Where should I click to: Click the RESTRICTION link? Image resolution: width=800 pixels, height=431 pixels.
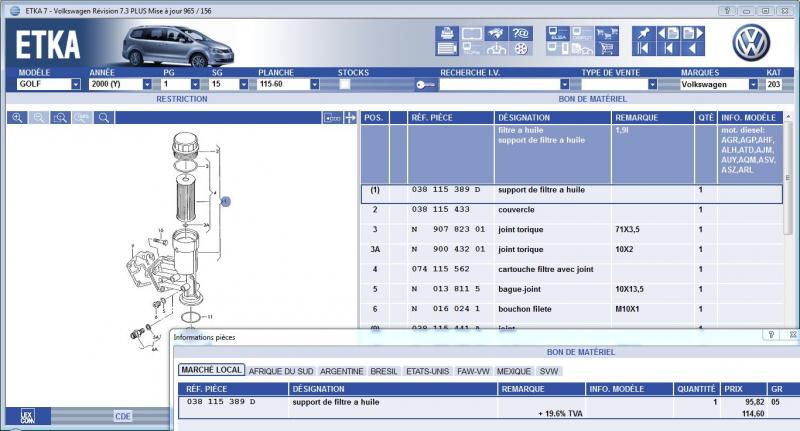tap(182, 99)
